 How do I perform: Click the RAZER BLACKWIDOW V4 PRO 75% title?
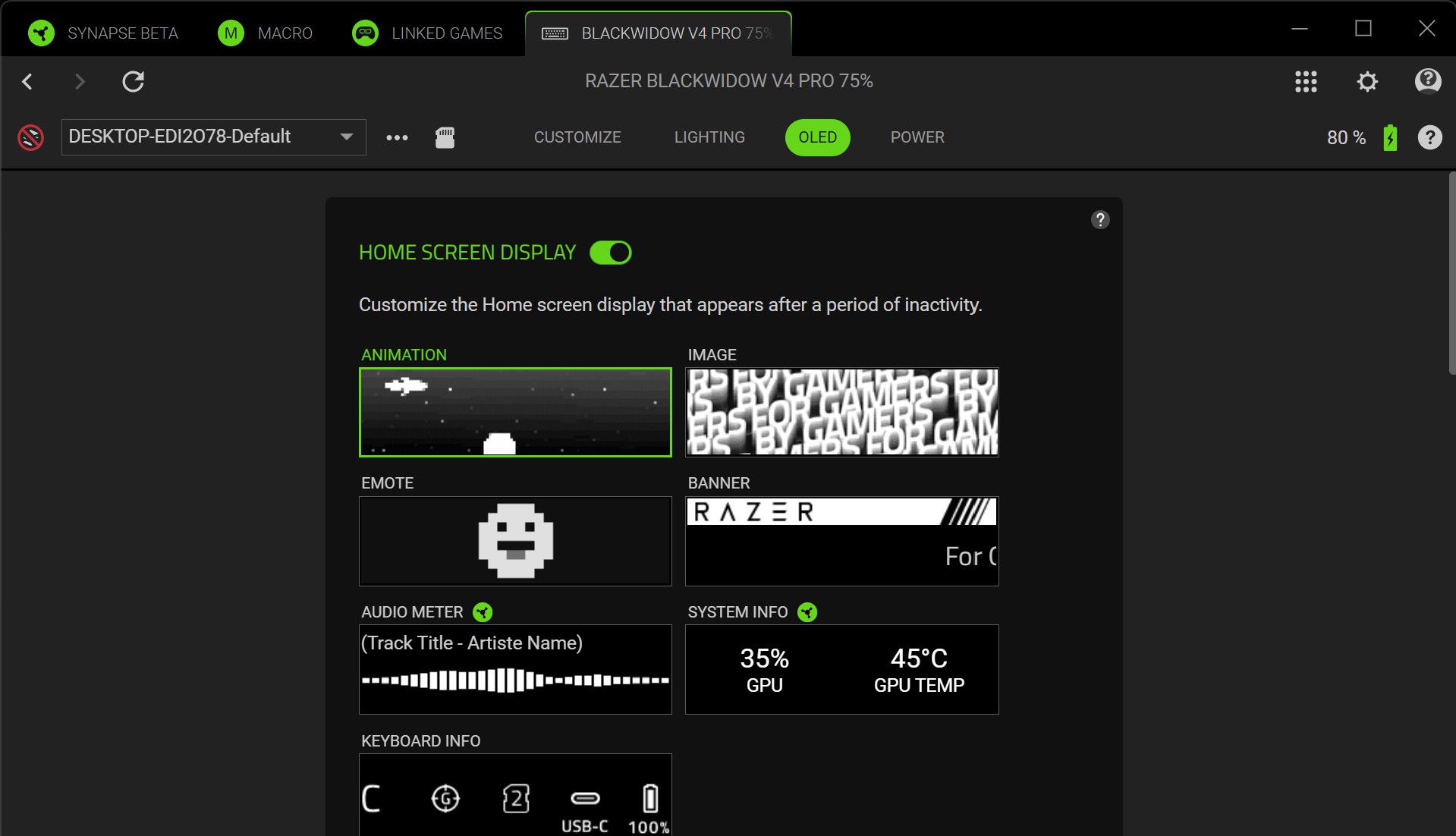pos(728,81)
